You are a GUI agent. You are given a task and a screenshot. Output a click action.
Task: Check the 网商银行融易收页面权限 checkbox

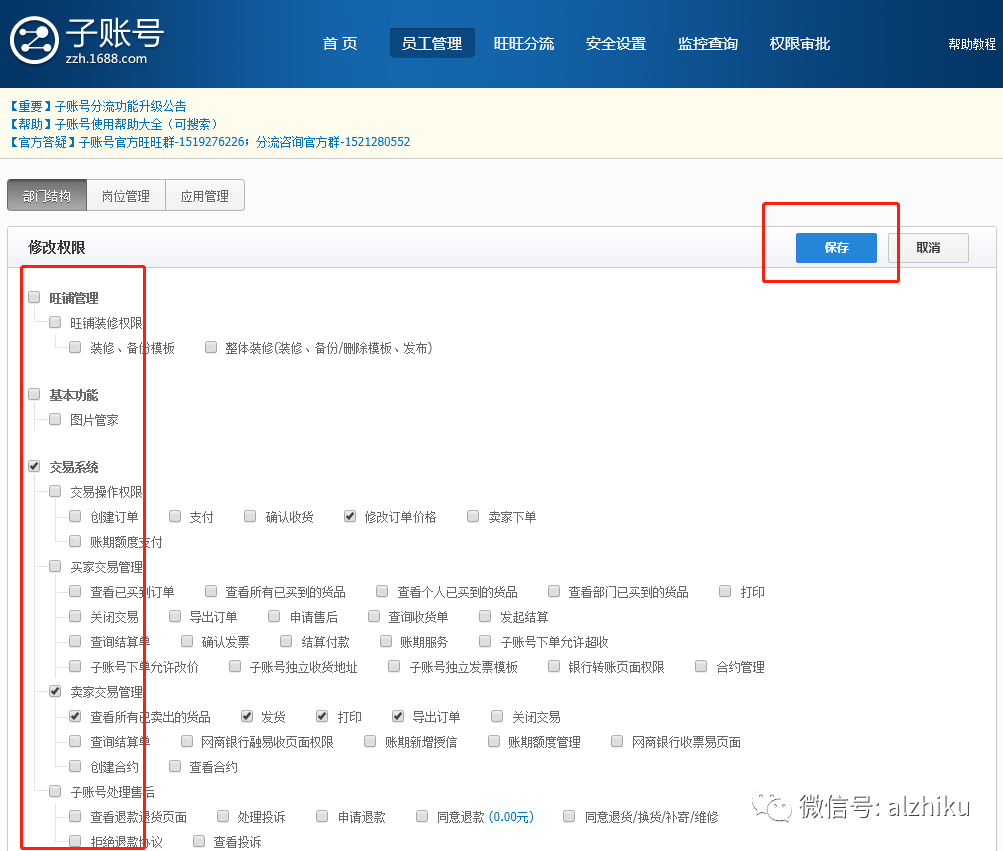187,741
